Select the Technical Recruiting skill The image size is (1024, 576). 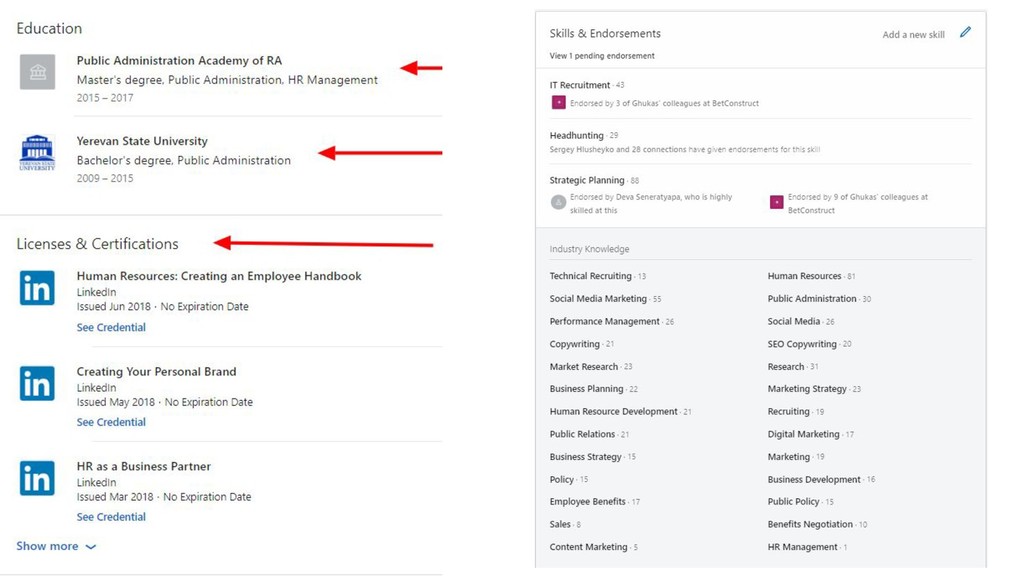click(x=590, y=276)
